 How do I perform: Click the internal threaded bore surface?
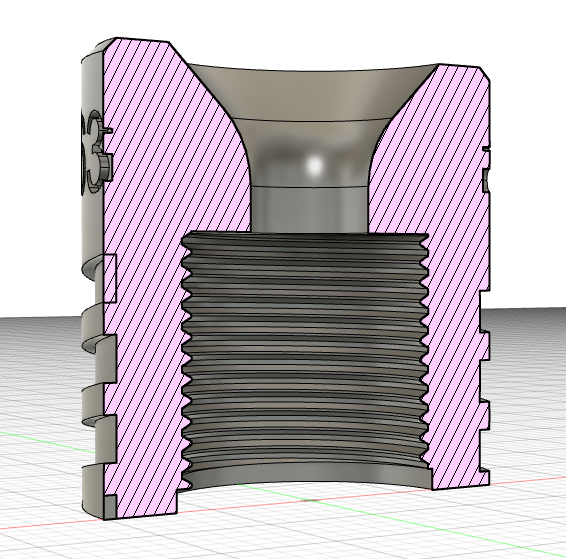(305, 350)
